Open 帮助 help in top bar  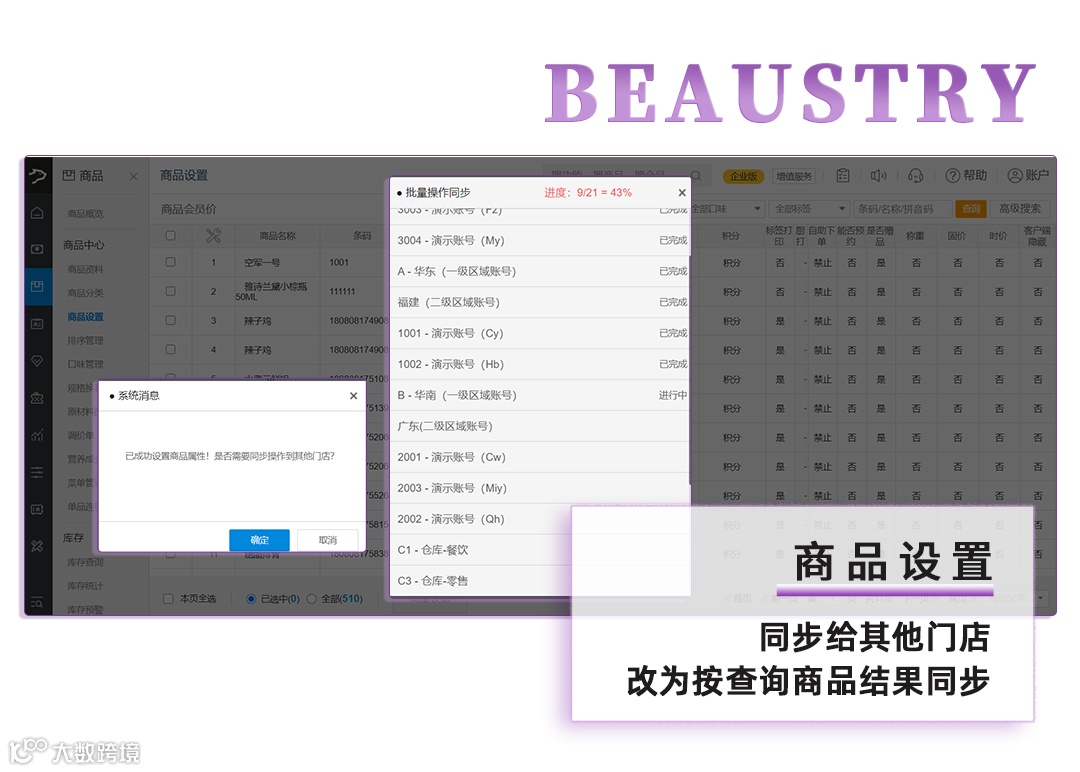coord(966,176)
